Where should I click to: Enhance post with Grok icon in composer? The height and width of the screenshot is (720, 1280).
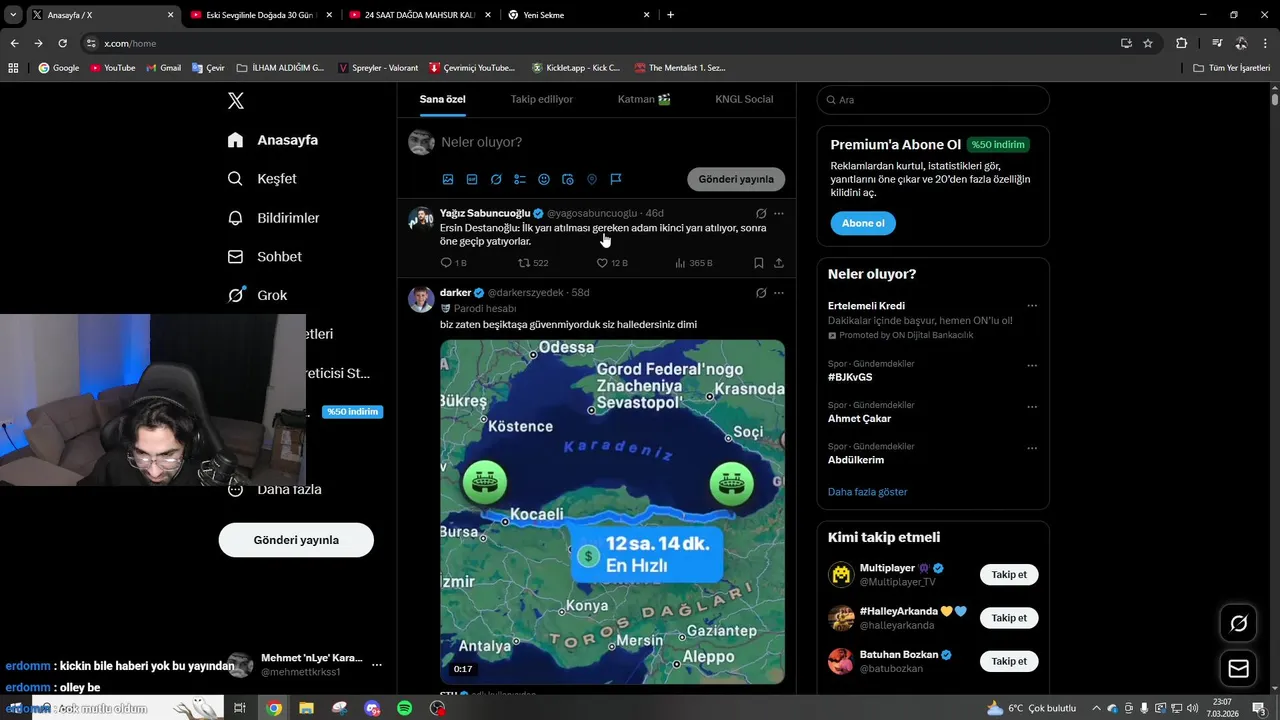tap(496, 179)
